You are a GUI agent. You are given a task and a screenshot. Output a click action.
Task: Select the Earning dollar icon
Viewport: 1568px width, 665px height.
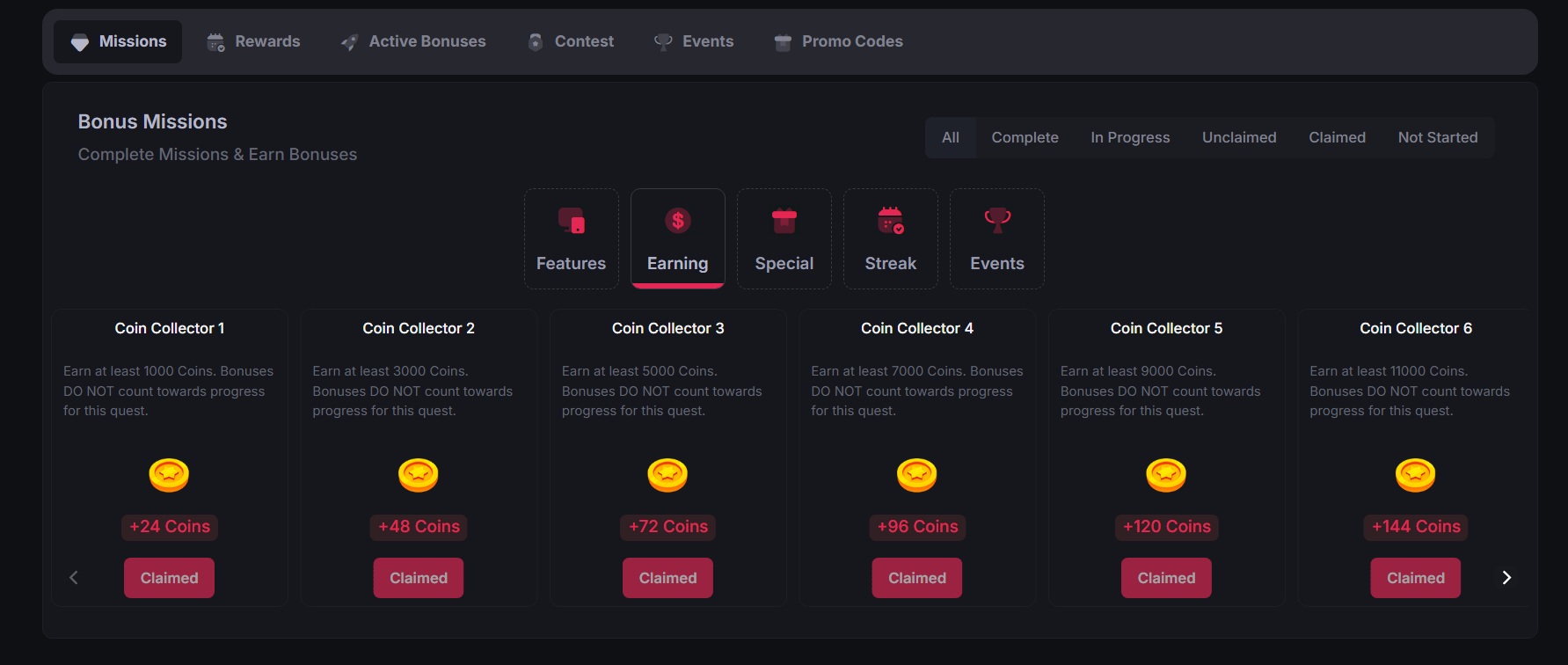pos(678,221)
